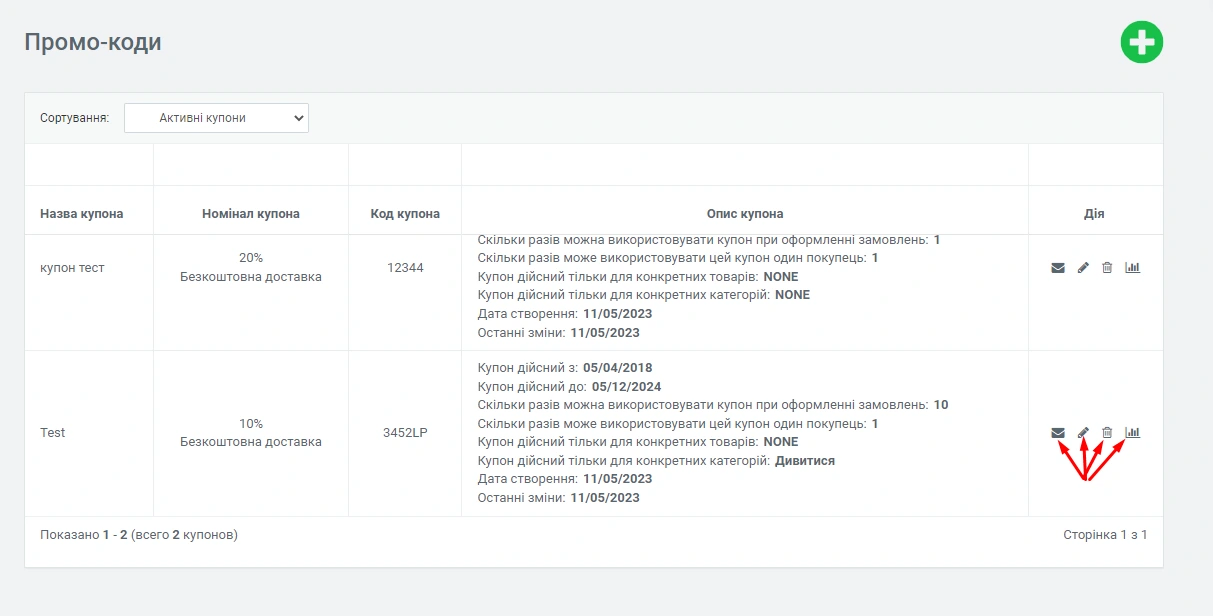Click the "Дія" column header
Viewport: 1213px width, 616px height.
click(x=1094, y=214)
